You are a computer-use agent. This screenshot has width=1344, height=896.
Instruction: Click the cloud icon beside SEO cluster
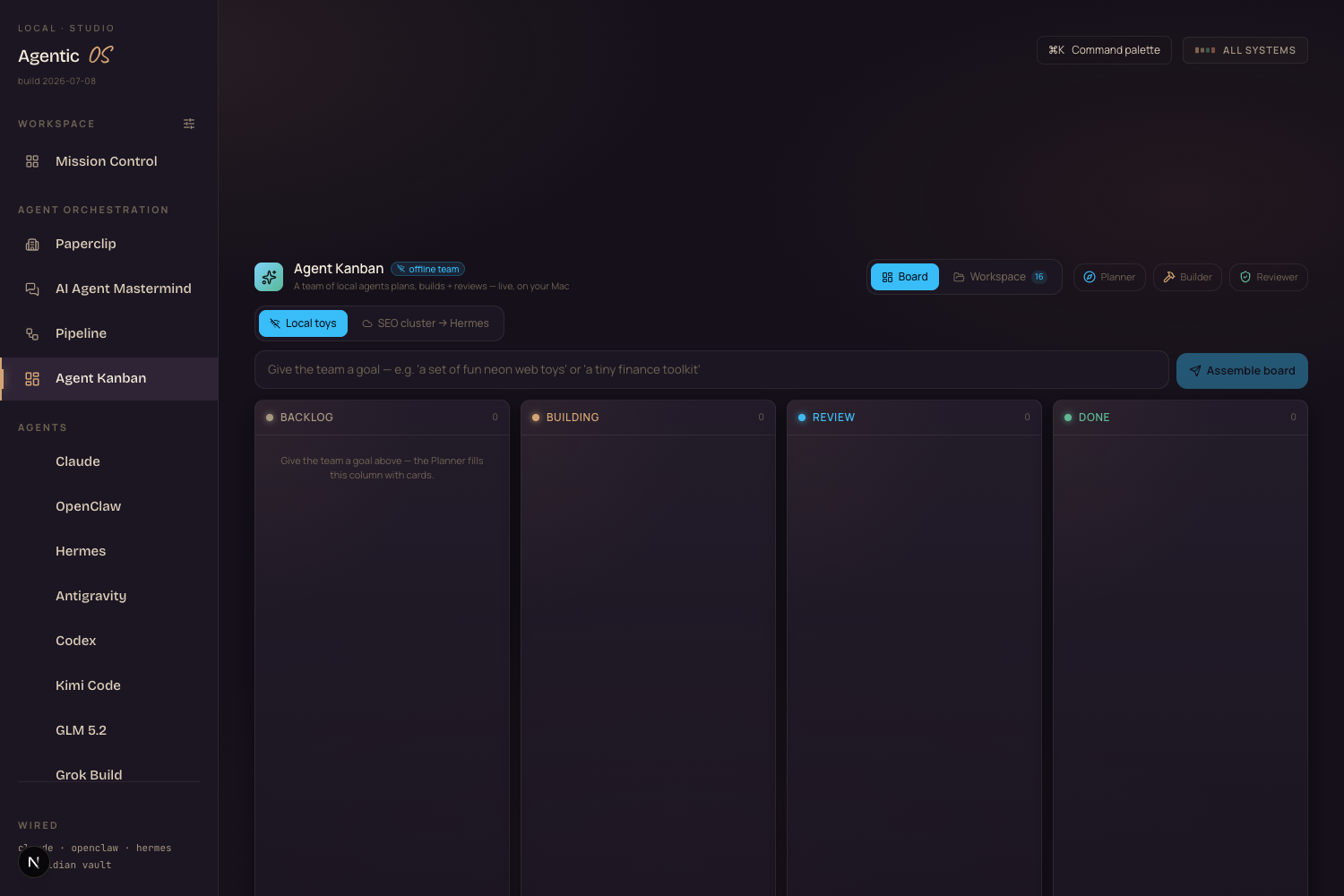coord(367,323)
